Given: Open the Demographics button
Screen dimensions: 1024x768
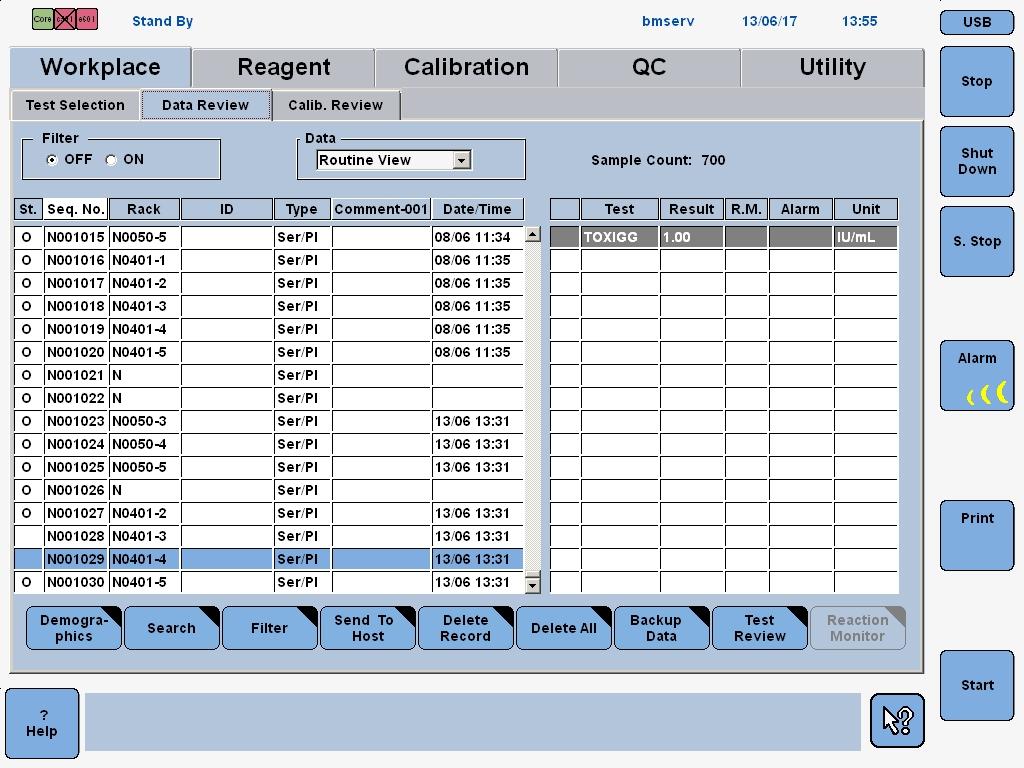Looking at the screenshot, I should (x=74, y=628).
